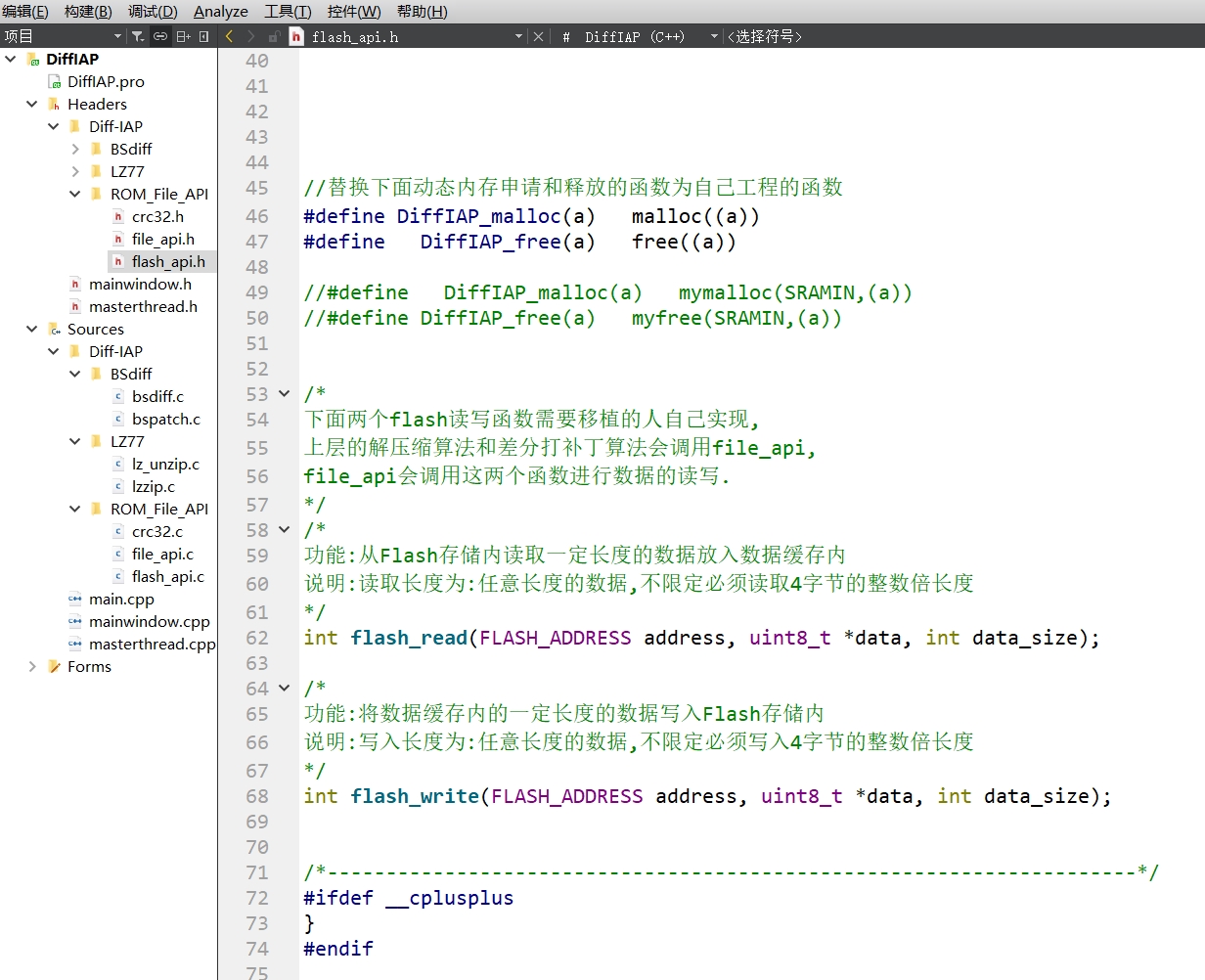Screen dimensions: 1205x980
Task: Click line number 72 in the gutter
Action: [x=257, y=898]
